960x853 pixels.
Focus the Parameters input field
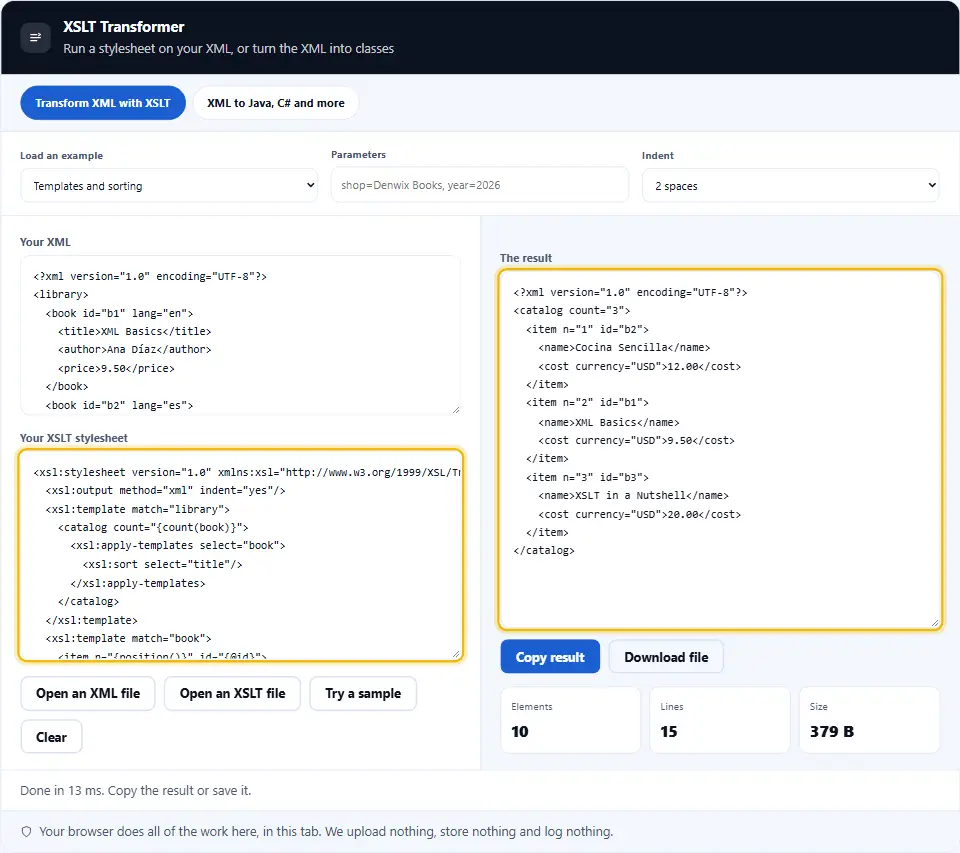[x=479, y=185]
